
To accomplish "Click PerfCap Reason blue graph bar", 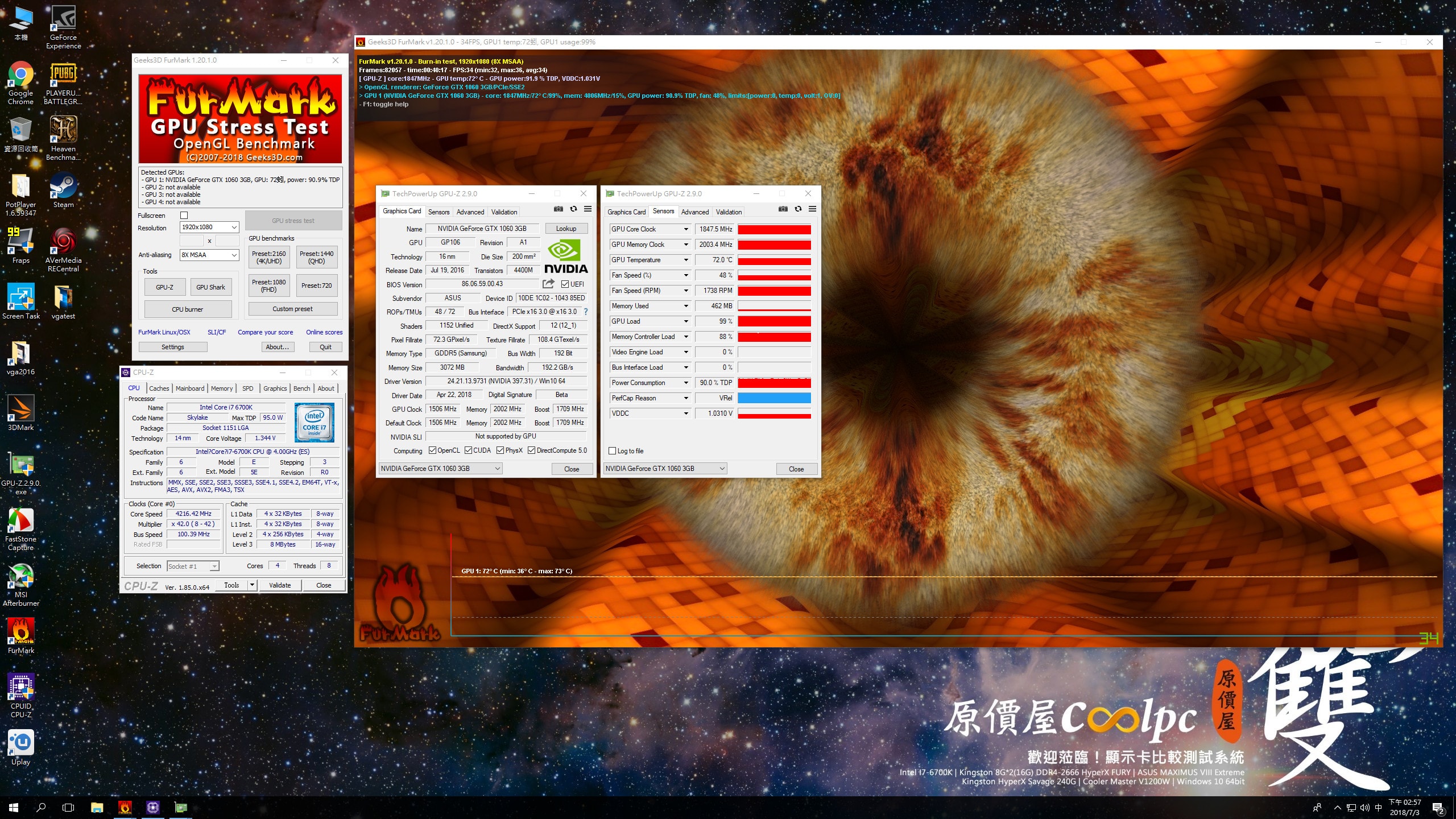I will 774,398.
